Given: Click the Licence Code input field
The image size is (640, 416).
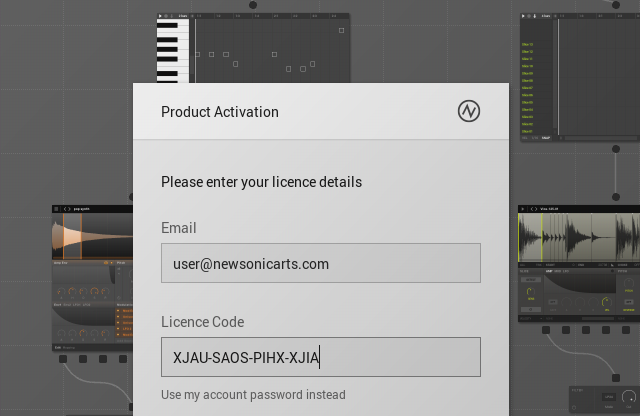Looking at the screenshot, I should point(321,357).
